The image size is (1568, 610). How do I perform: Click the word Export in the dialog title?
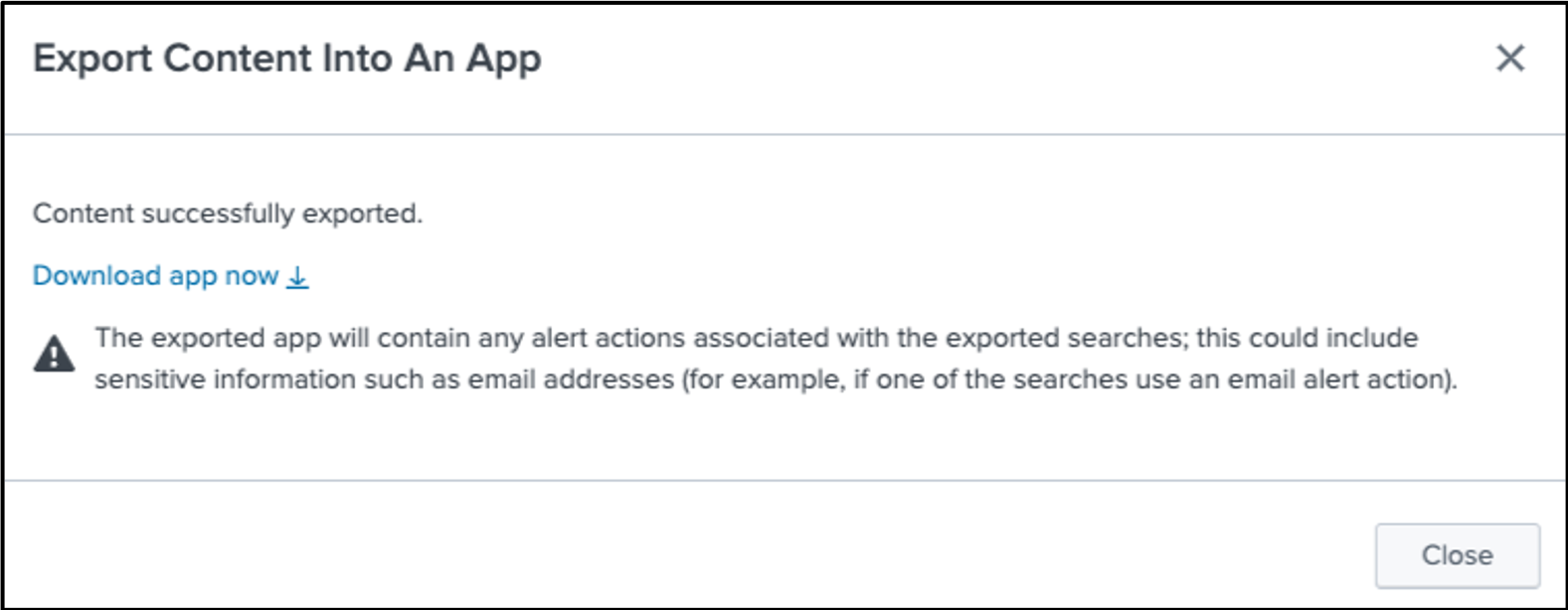pyautogui.click(x=92, y=59)
